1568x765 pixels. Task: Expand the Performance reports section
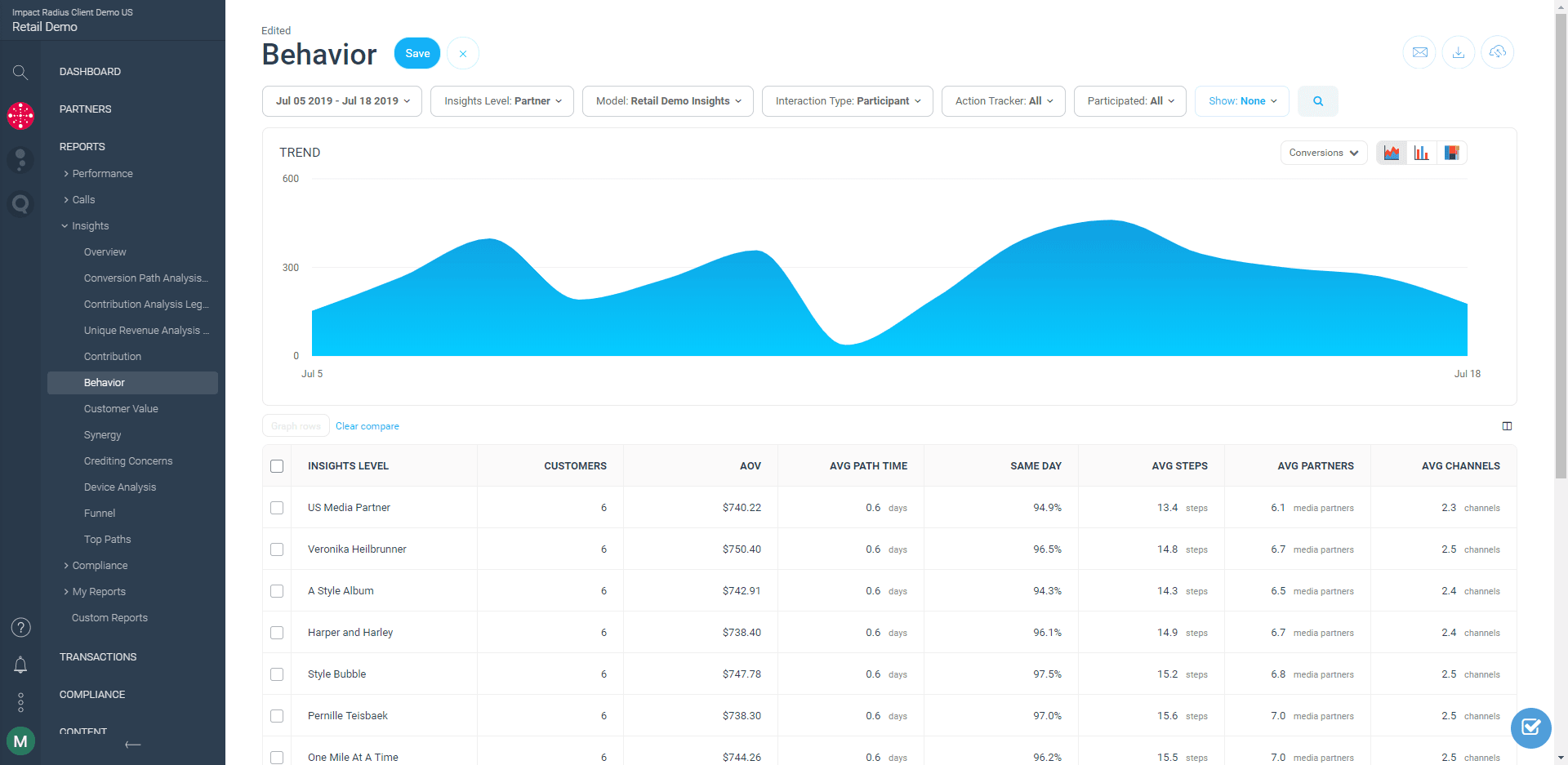(x=102, y=174)
